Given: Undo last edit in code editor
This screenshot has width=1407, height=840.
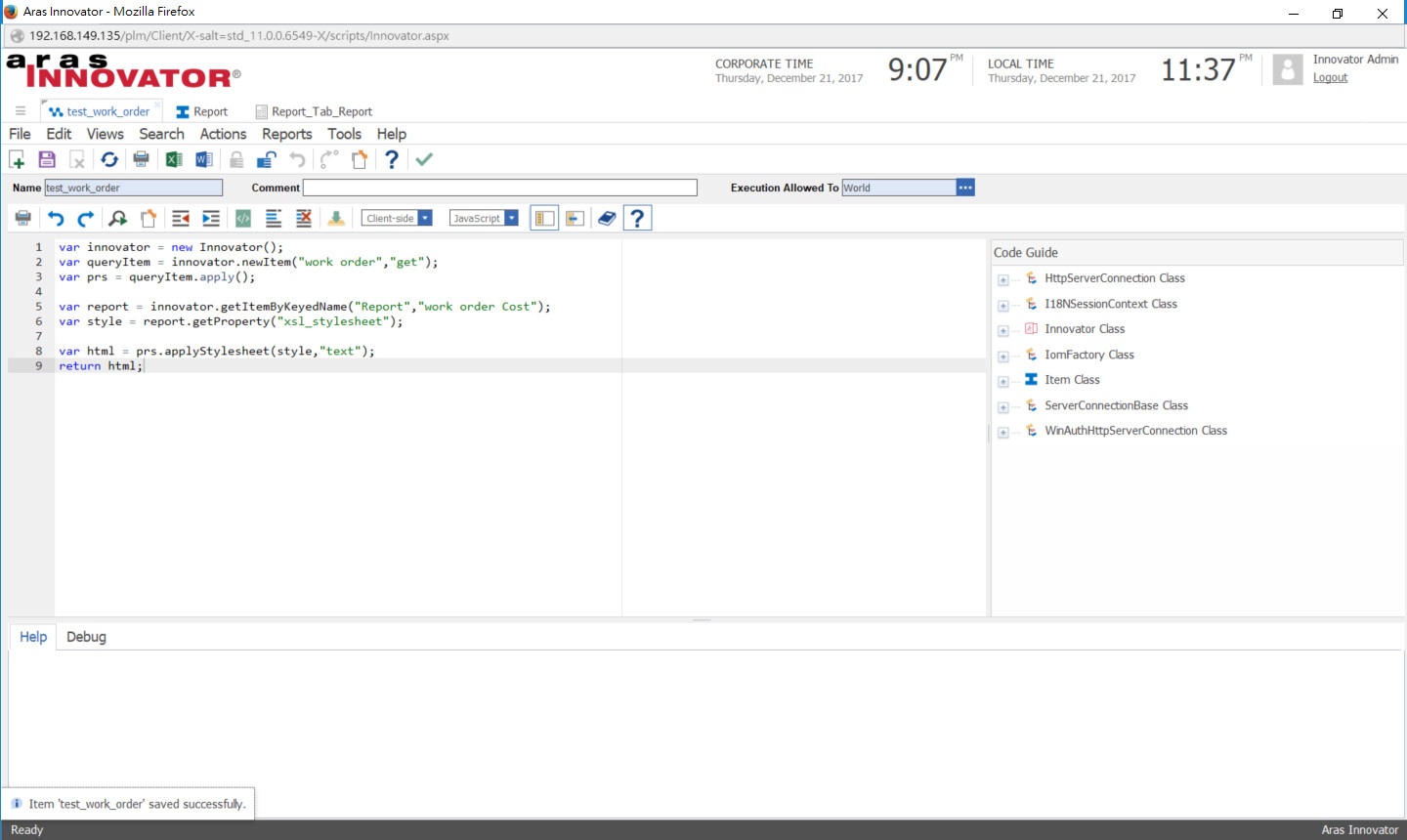Looking at the screenshot, I should click(x=56, y=218).
